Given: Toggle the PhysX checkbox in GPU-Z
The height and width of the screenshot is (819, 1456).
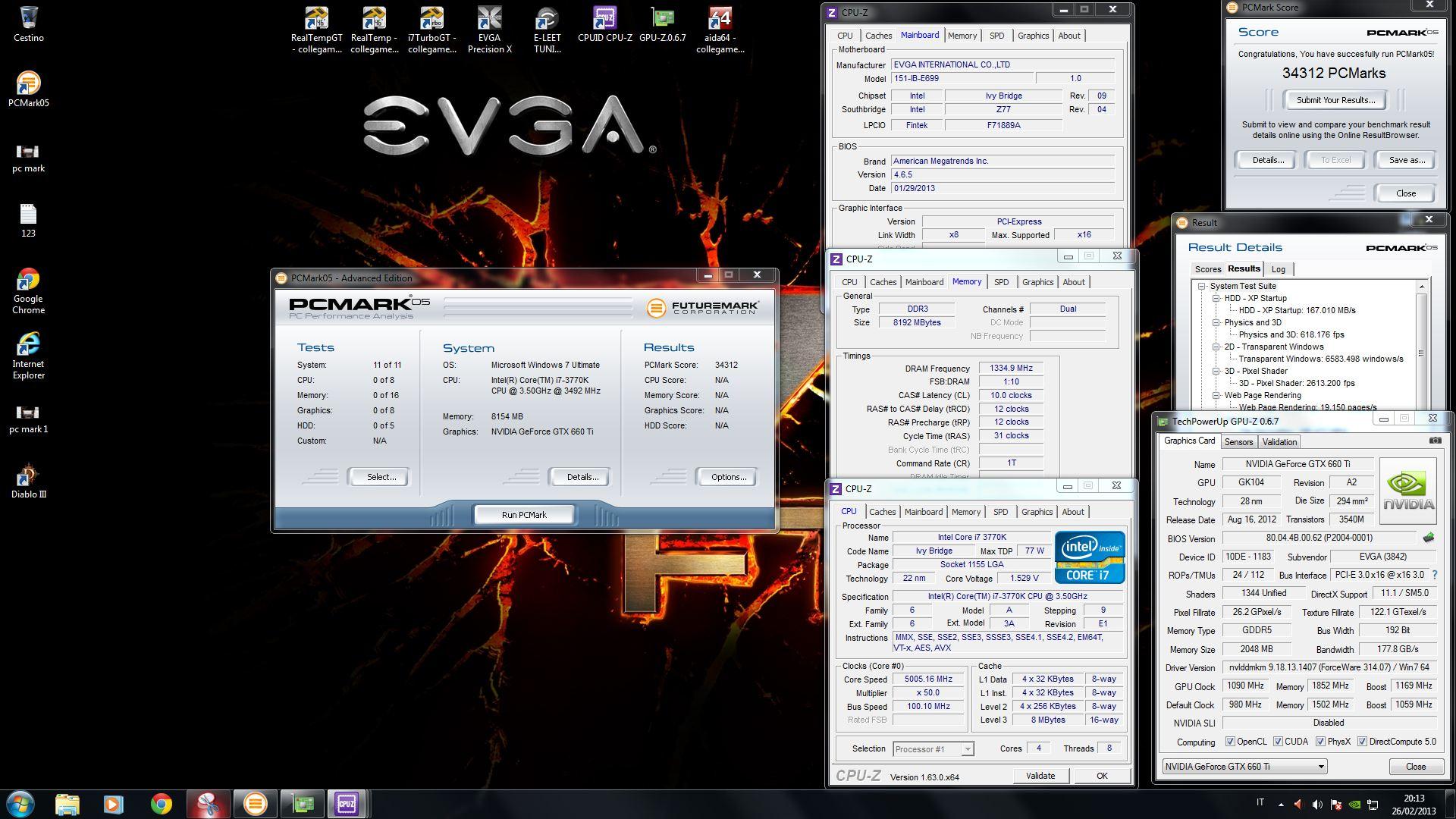Looking at the screenshot, I should [x=1320, y=742].
